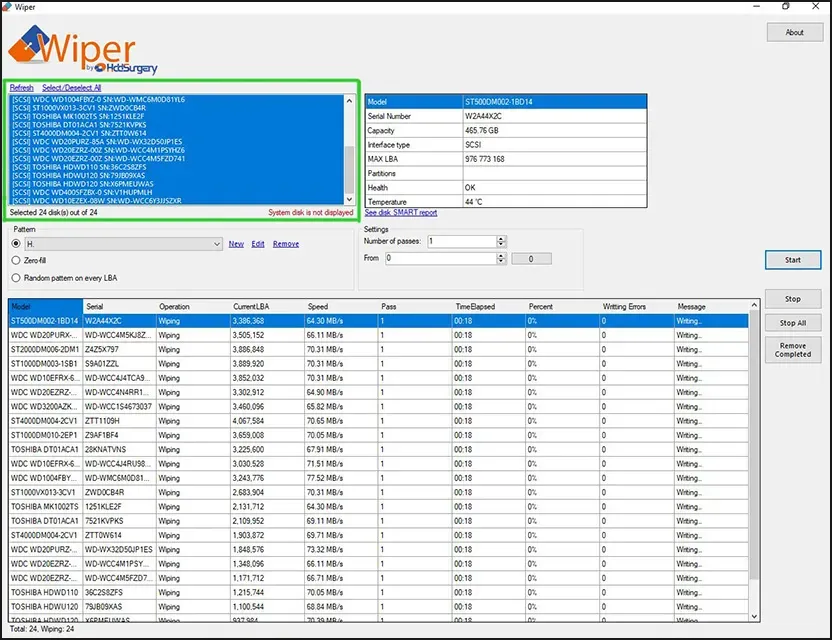Click the From LBA input field
The image size is (832, 640).
(441, 258)
